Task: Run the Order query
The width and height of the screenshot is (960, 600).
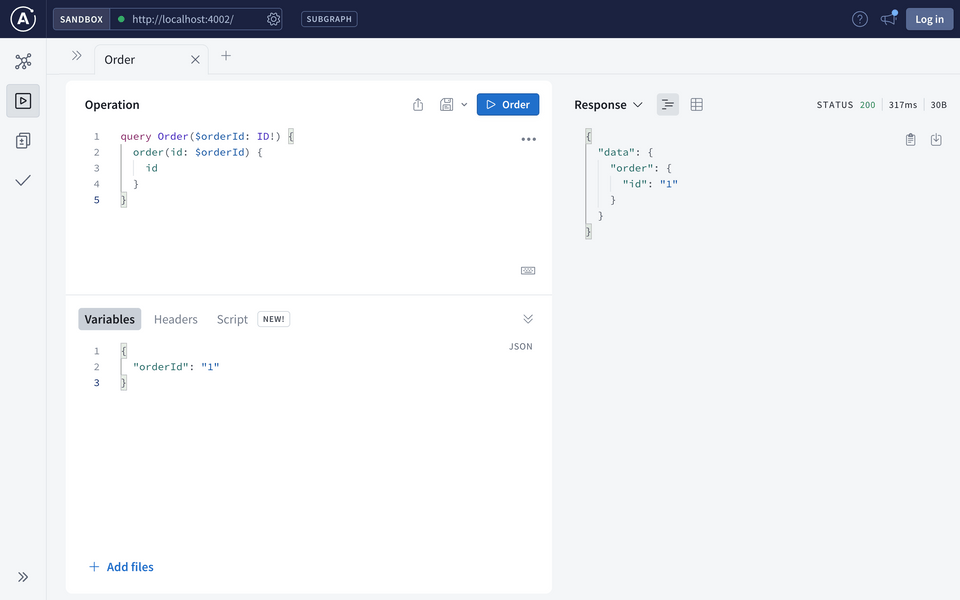Action: click(508, 105)
